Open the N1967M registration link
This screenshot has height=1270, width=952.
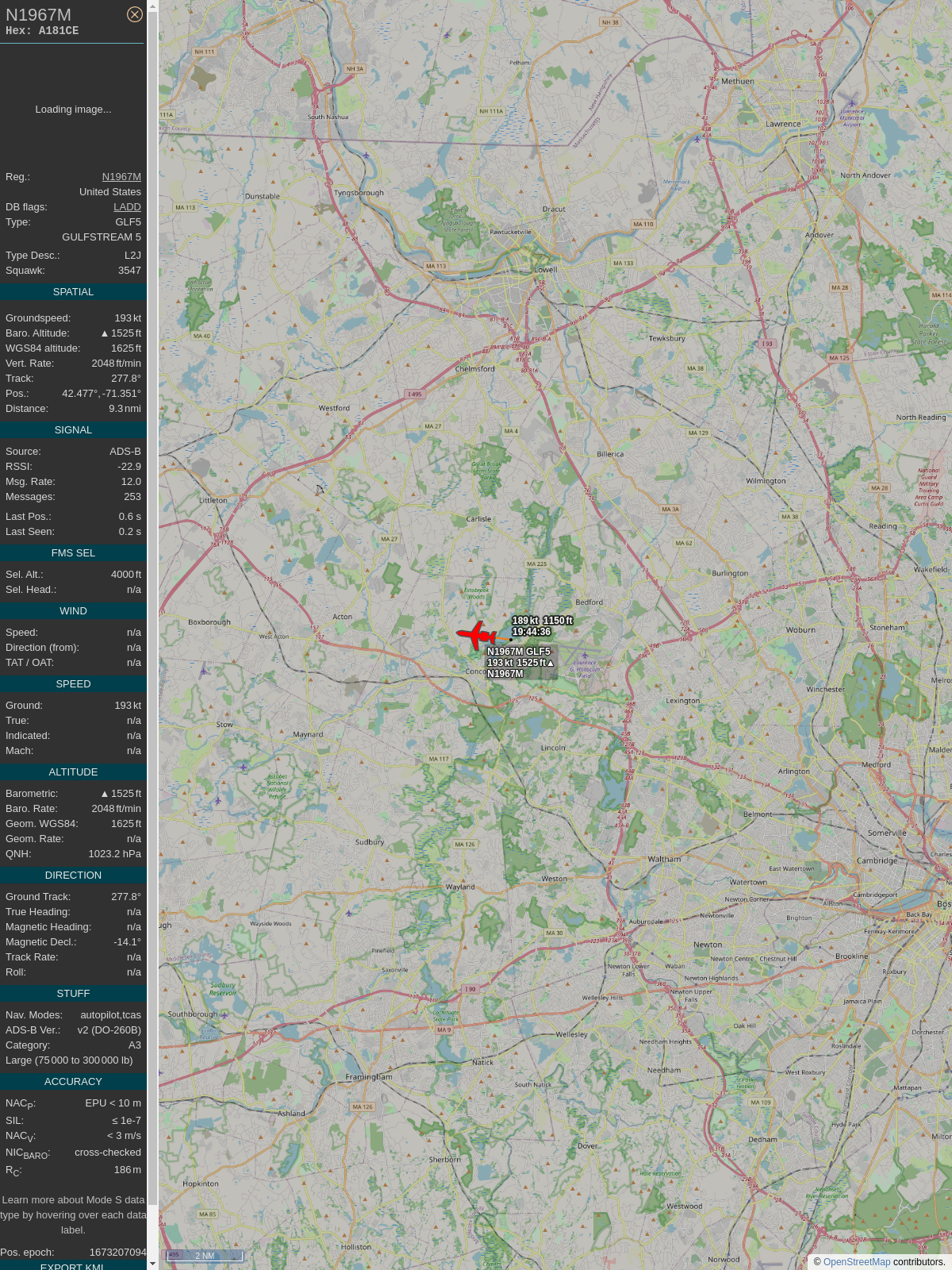121,177
